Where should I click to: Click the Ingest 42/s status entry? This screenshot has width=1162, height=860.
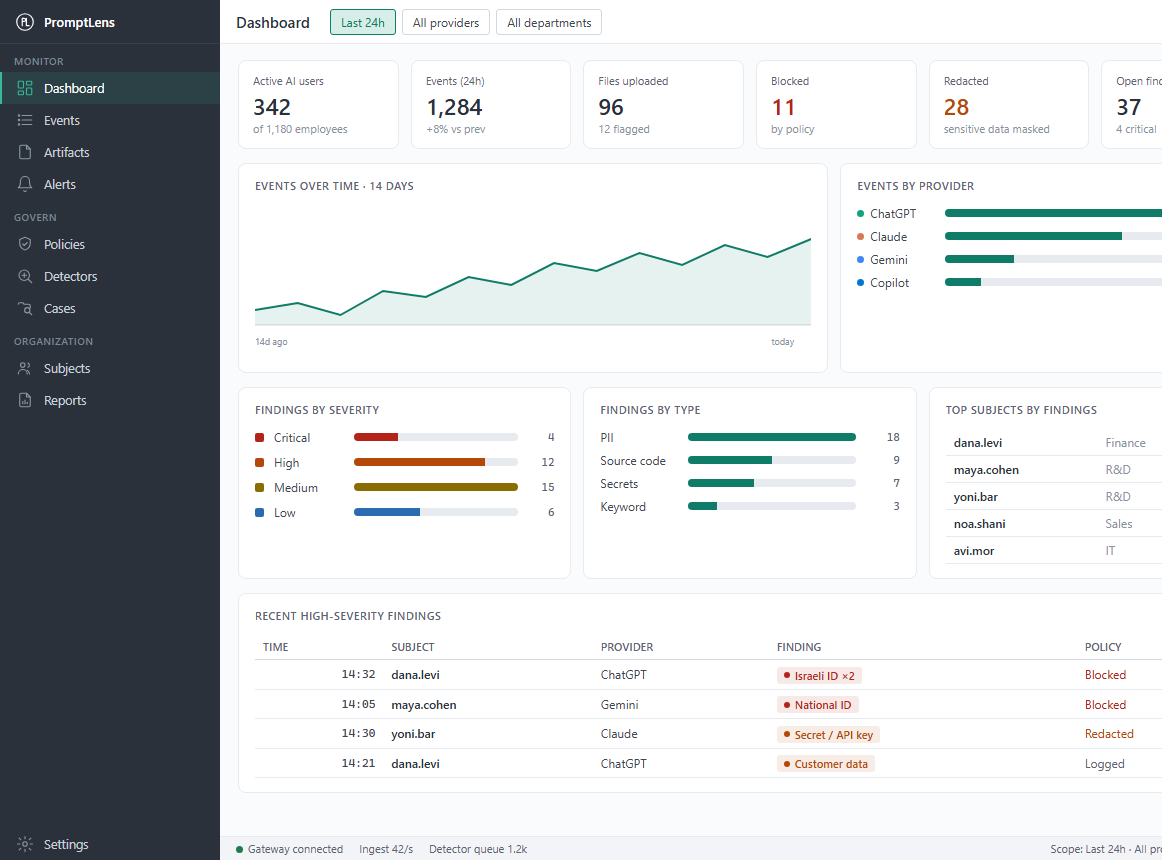tap(386, 850)
